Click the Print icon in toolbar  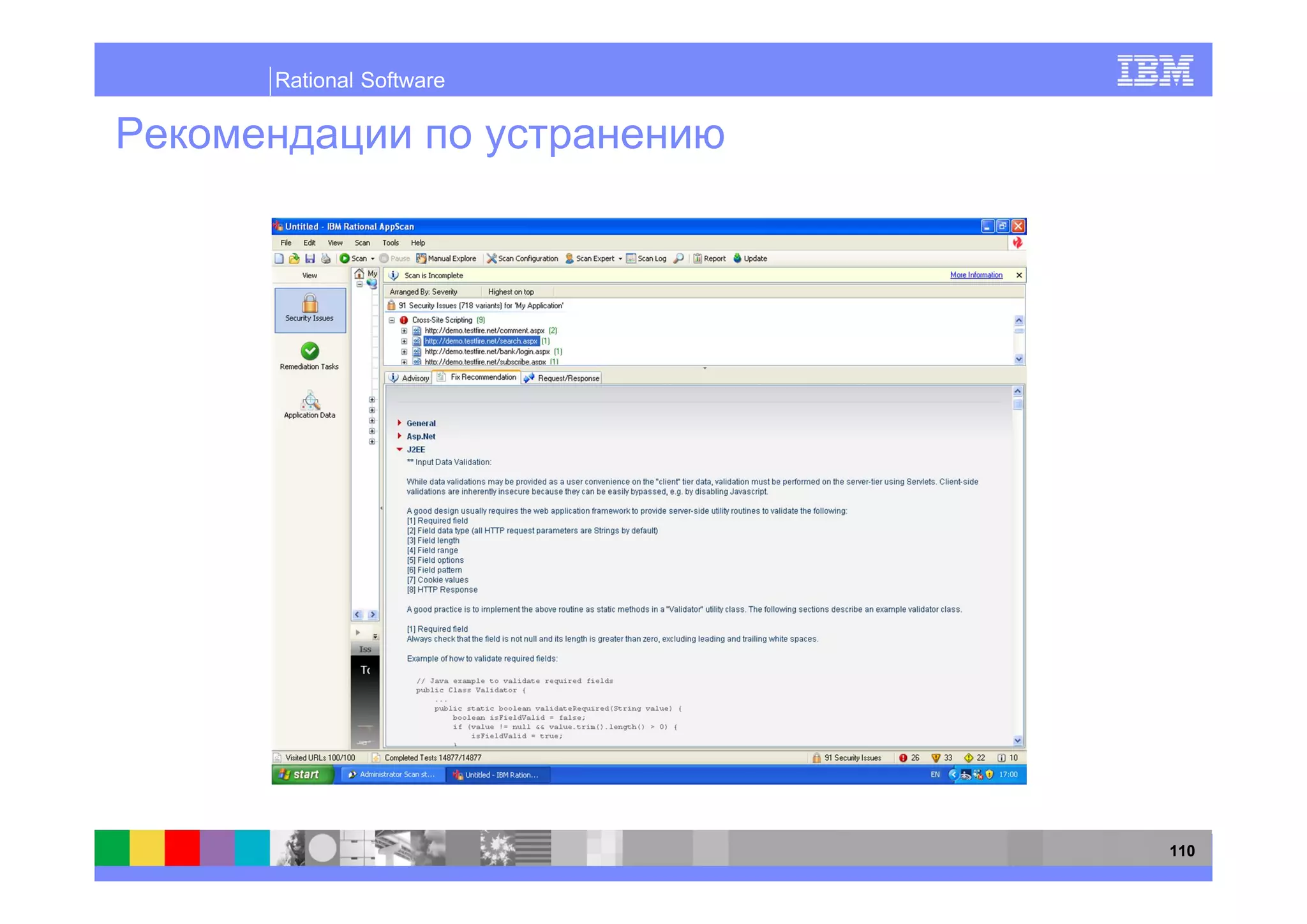point(325,258)
